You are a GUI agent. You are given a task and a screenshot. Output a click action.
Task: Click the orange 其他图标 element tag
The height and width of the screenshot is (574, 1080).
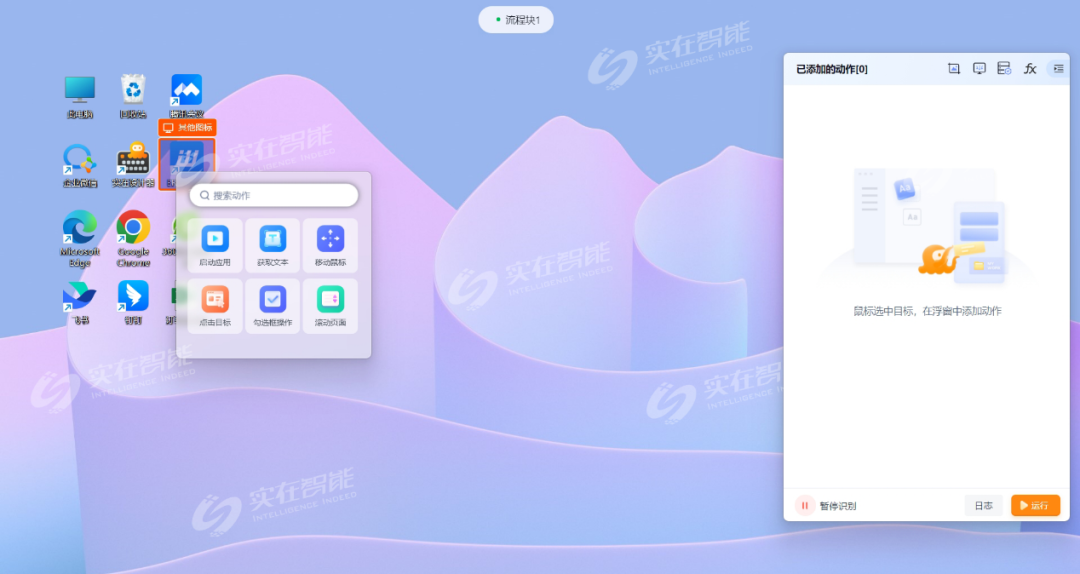point(187,127)
